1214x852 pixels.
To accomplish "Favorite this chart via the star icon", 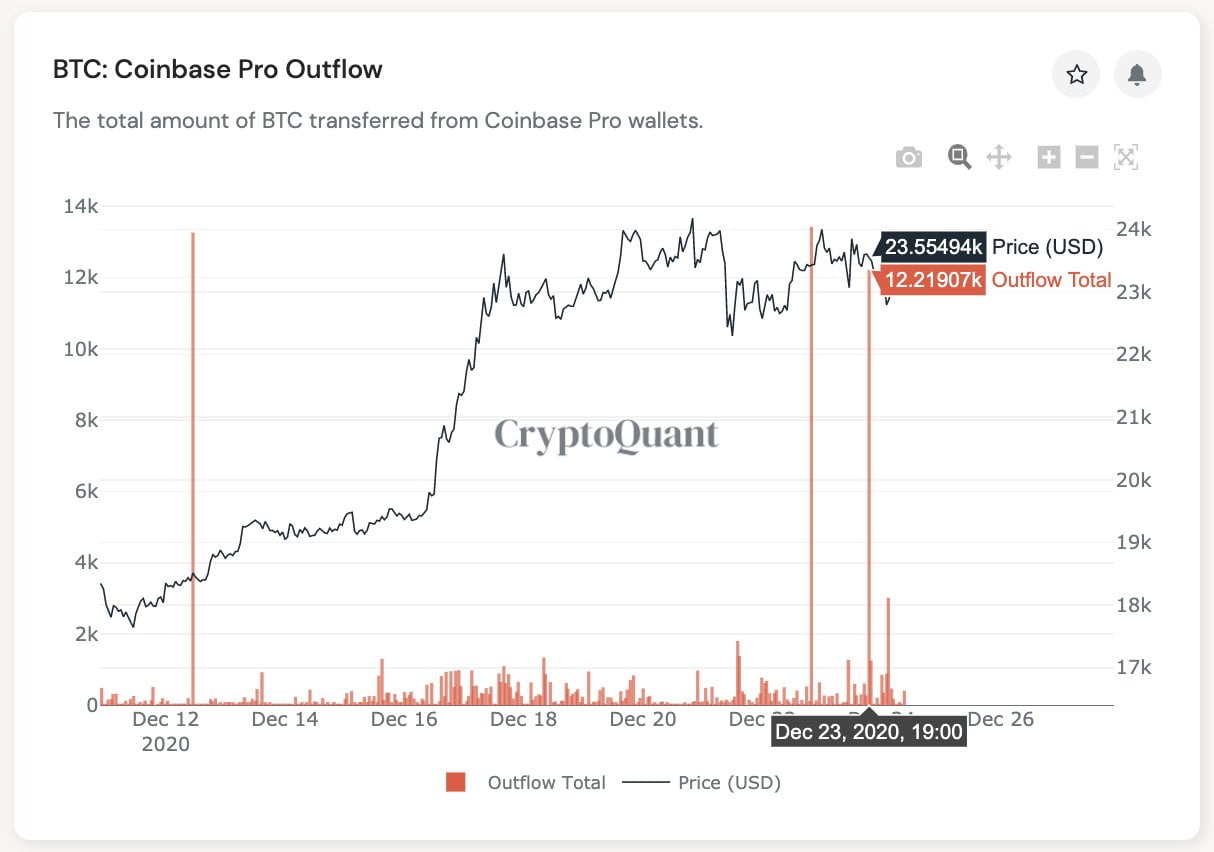I will pos(1076,74).
